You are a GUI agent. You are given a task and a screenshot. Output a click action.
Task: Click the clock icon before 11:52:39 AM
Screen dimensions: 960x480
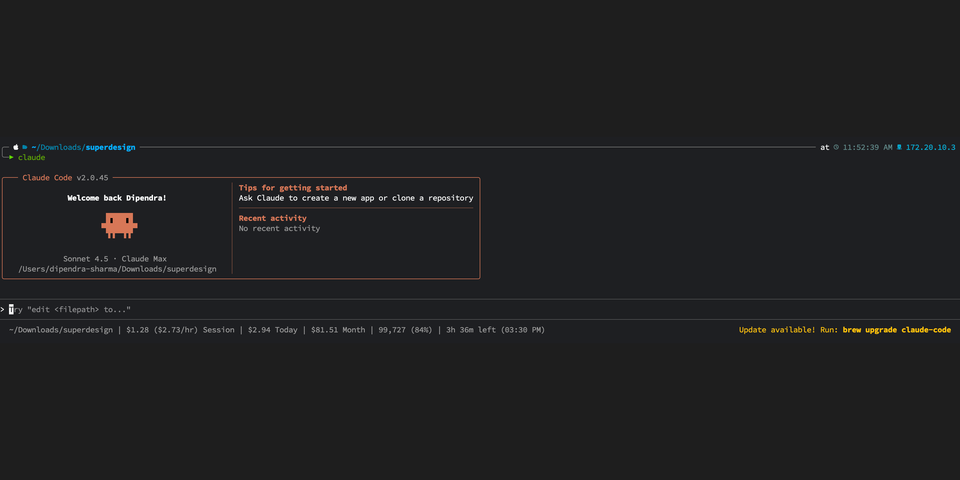point(836,148)
